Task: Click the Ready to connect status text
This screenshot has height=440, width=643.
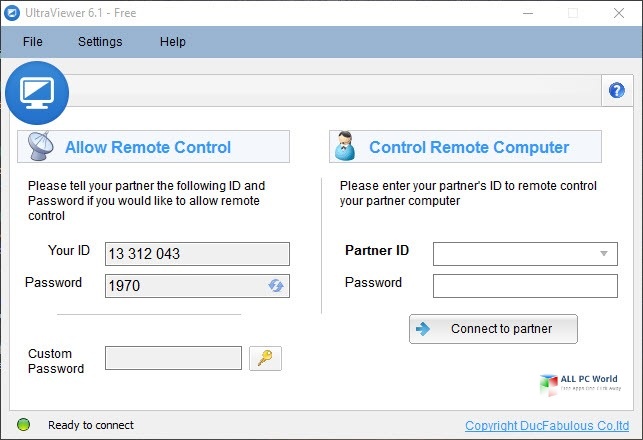Action: click(x=91, y=425)
